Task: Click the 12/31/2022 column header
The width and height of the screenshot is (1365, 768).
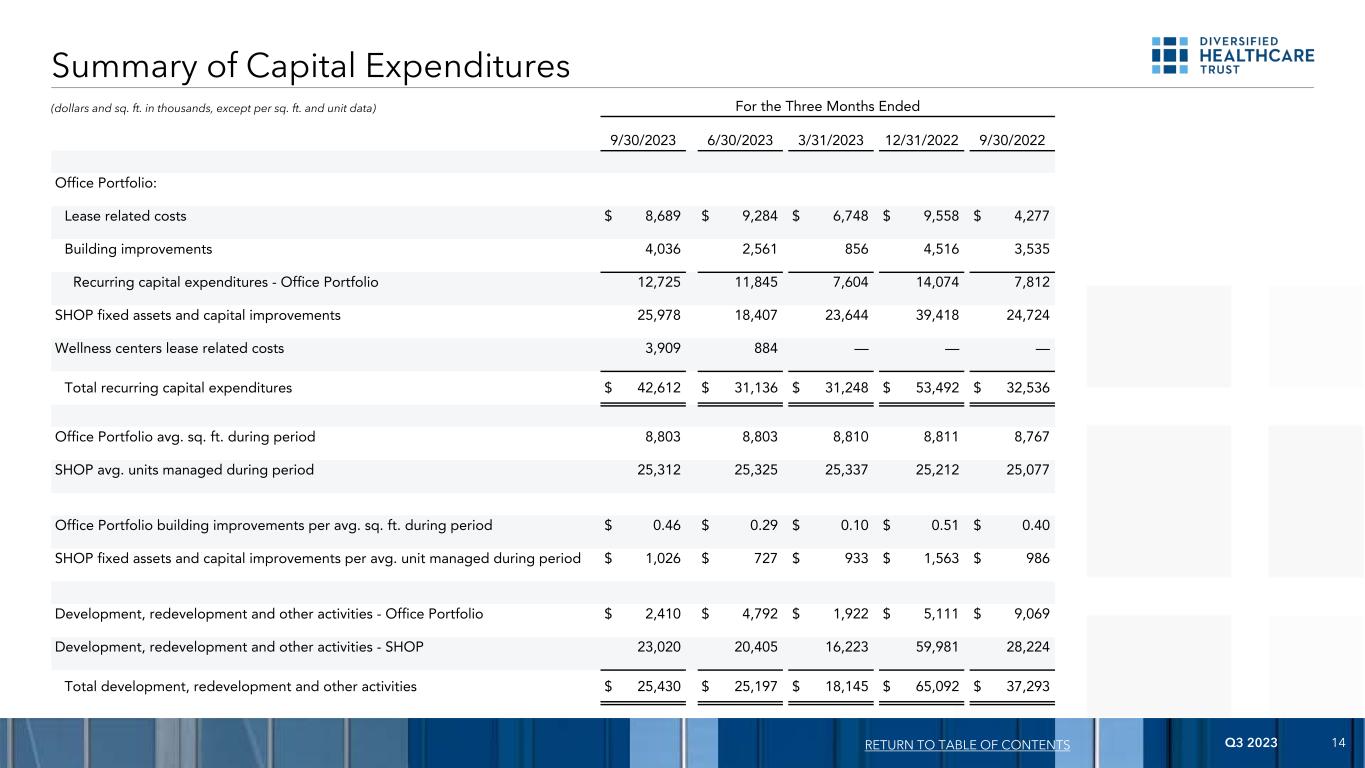Action: (922, 139)
